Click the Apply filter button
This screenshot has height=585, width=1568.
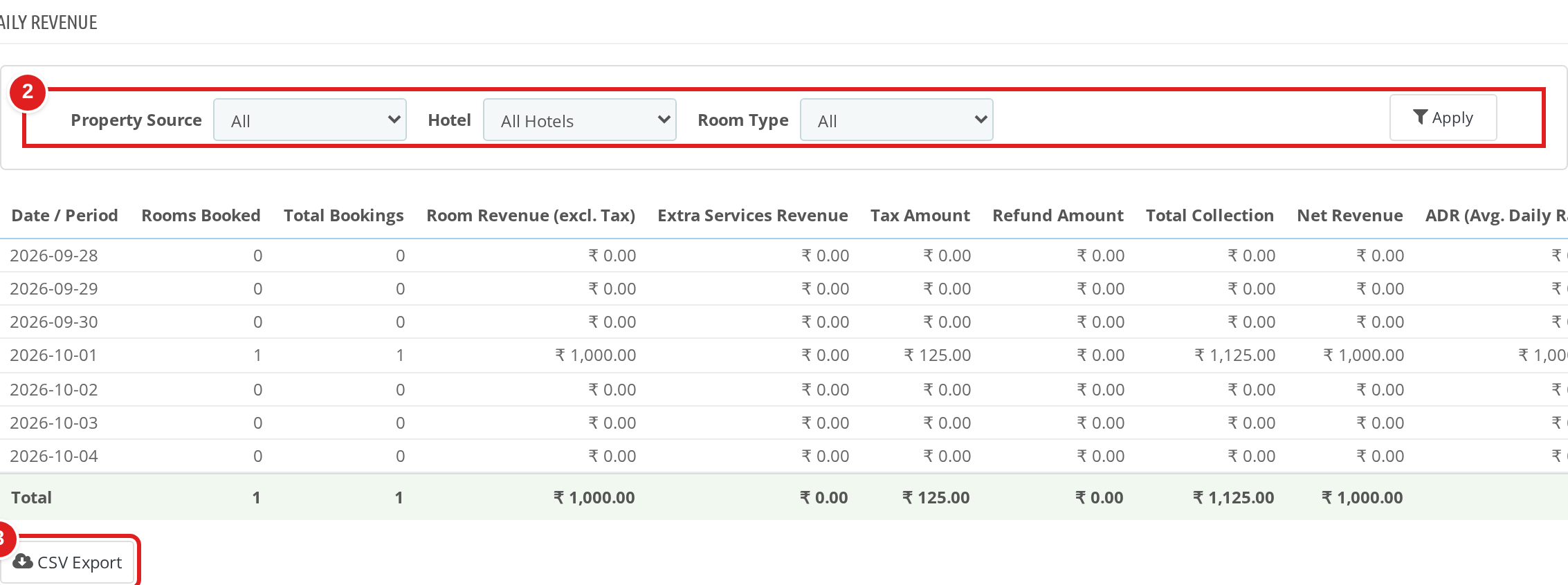[1443, 118]
